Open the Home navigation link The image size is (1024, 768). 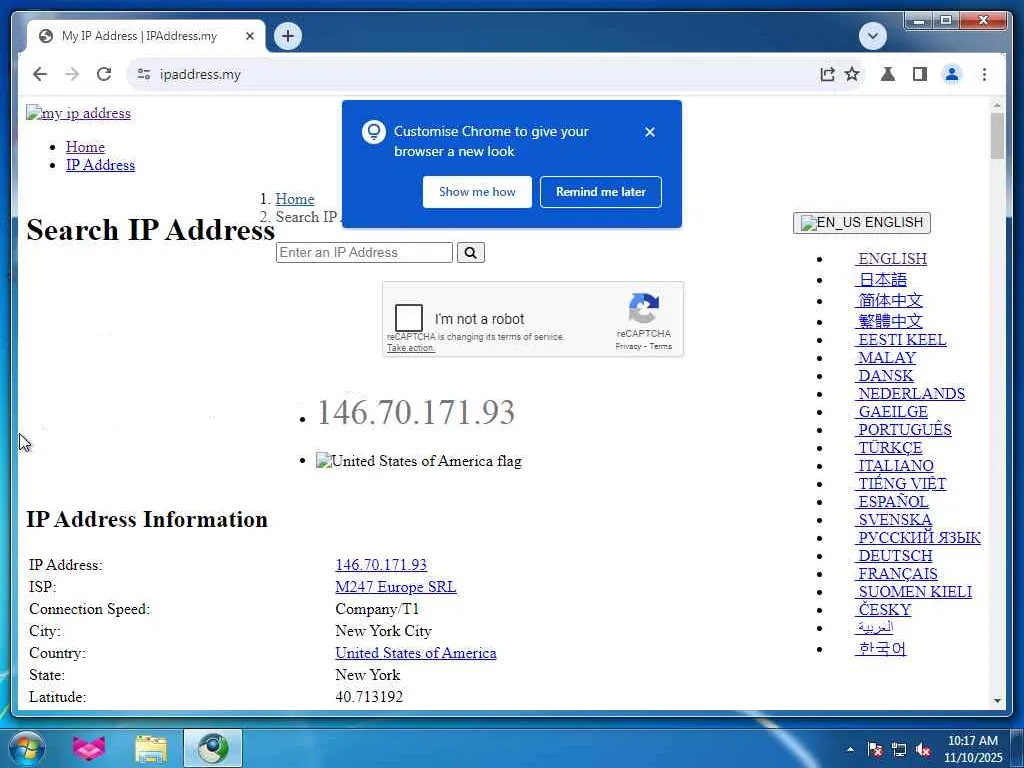pos(85,147)
